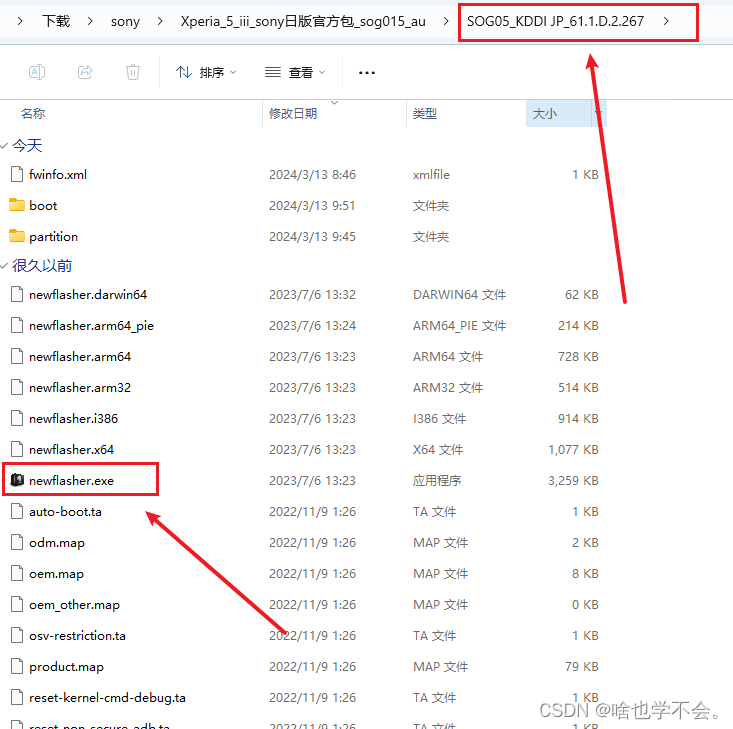Click the I386 文件 type cell

(x=439, y=419)
